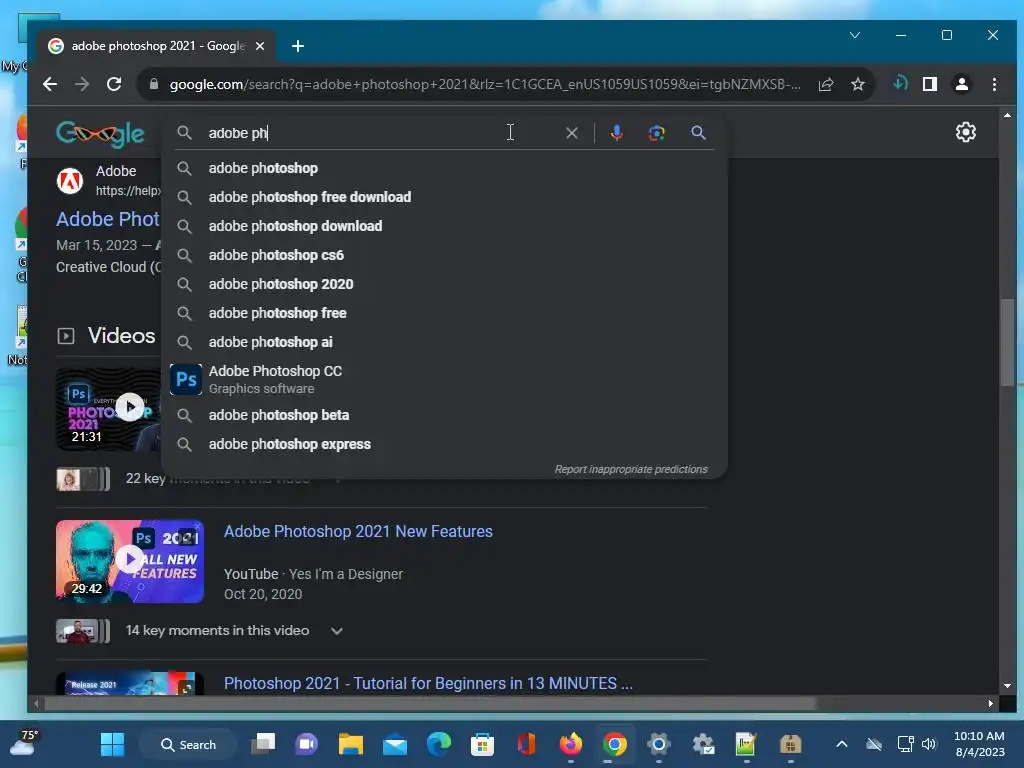This screenshot has width=1024, height=768.
Task: Select the adobe photoshop 2021 tab
Action: [157, 46]
